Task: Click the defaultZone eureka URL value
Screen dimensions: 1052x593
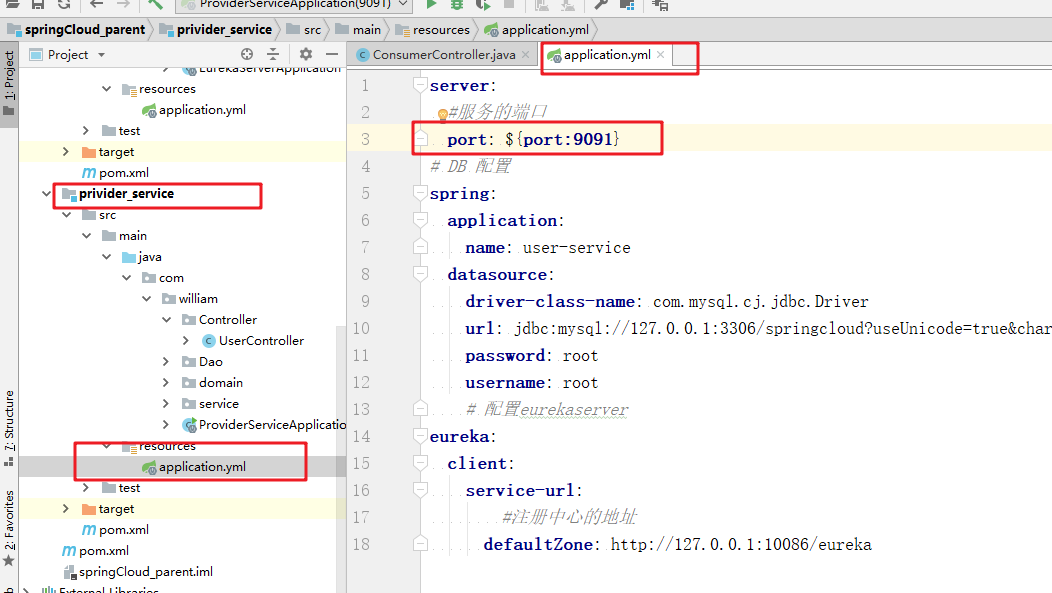Action: pyautogui.click(x=741, y=544)
